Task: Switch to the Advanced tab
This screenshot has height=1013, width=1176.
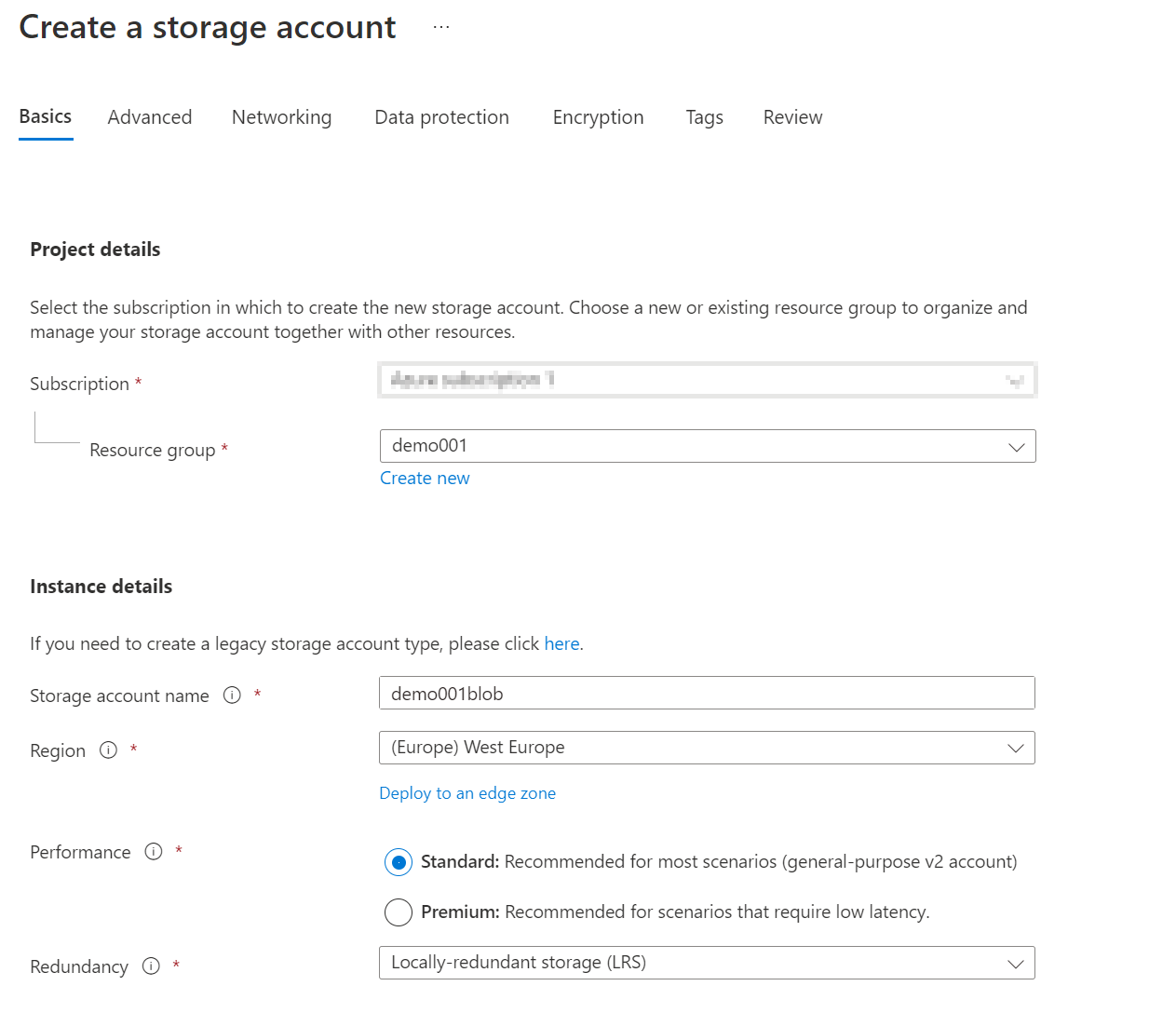Action: [x=150, y=117]
